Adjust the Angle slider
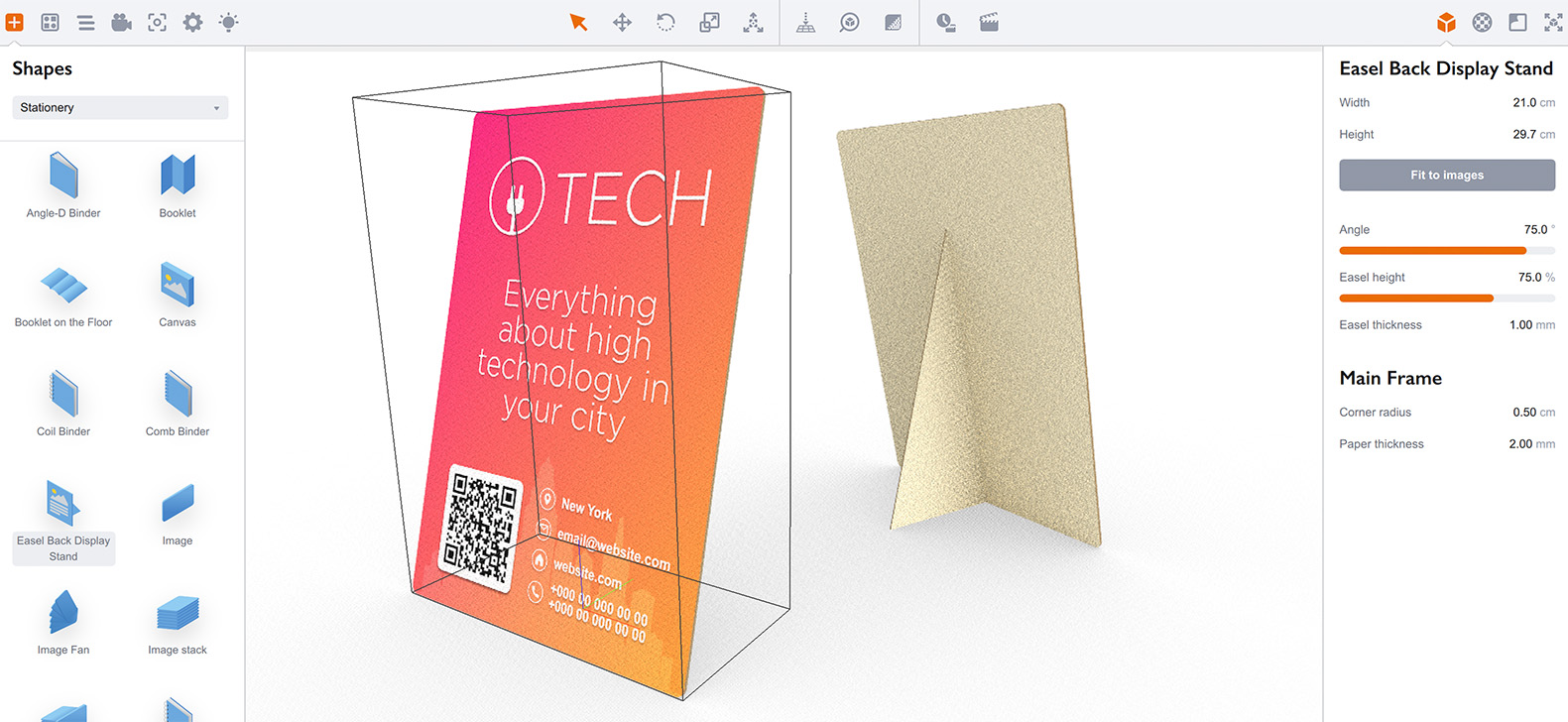 point(1447,251)
